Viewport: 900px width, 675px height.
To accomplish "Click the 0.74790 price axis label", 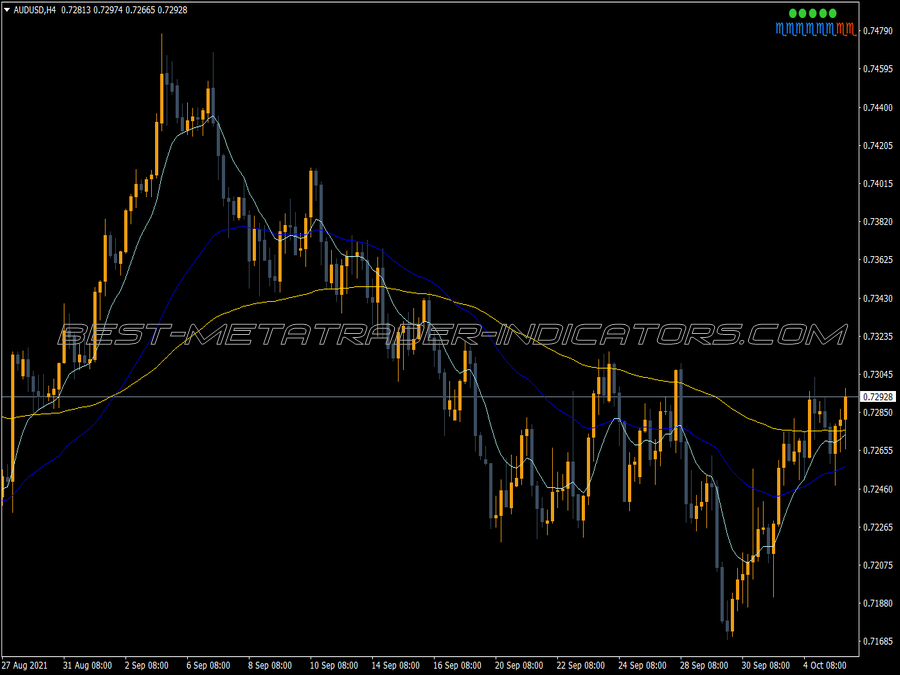I will 878,31.
